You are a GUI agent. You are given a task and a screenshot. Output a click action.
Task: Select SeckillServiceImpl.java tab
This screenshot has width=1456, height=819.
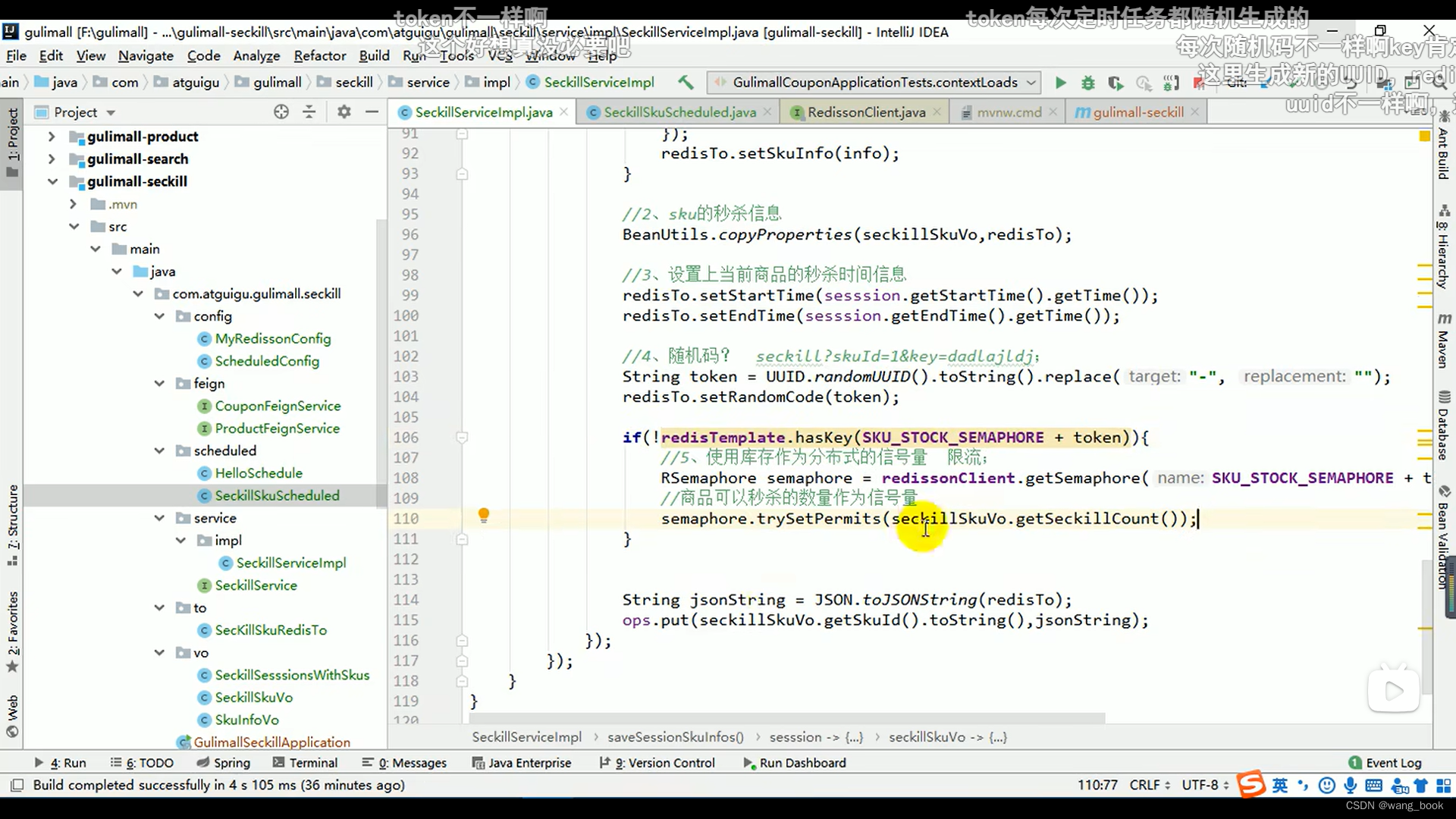[x=484, y=112]
